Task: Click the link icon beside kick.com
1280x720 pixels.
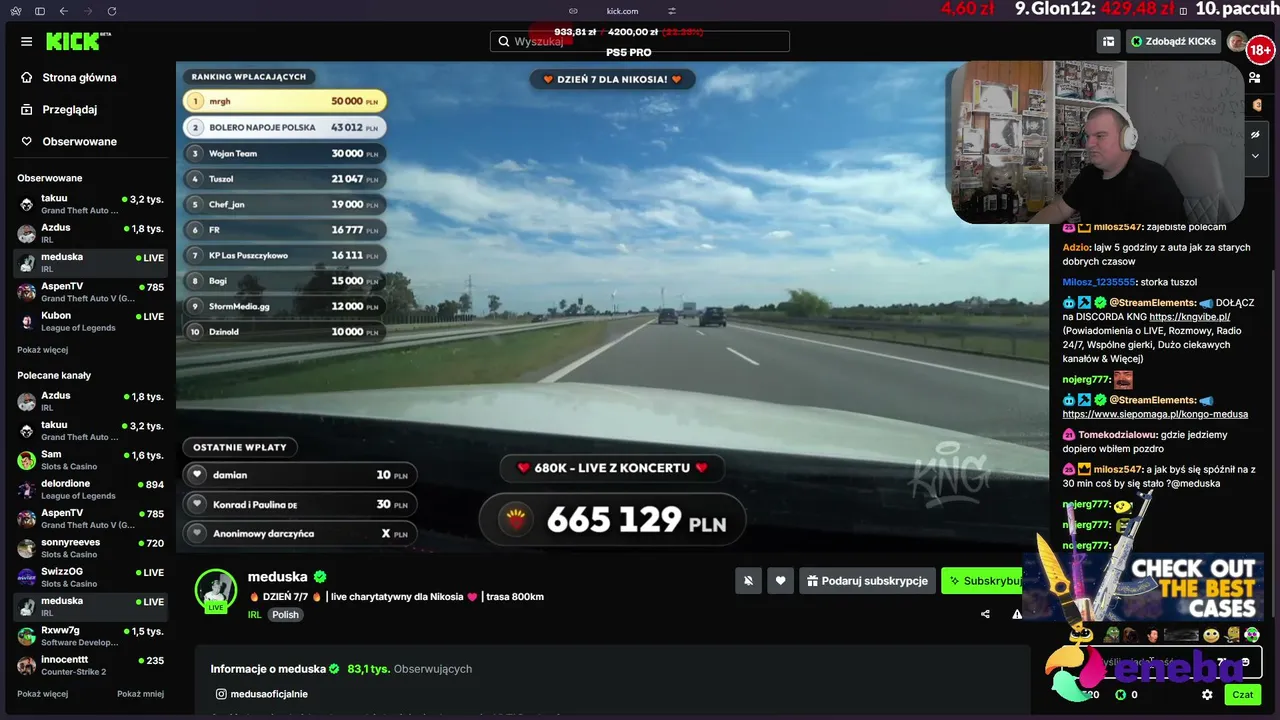Action: pos(573,11)
